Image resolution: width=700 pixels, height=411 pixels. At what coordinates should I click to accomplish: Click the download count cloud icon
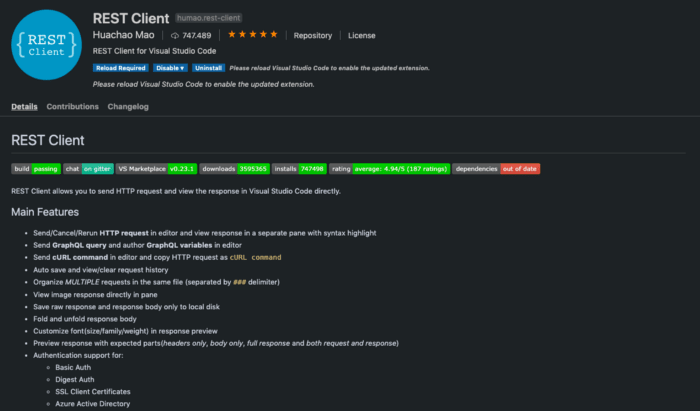175,36
